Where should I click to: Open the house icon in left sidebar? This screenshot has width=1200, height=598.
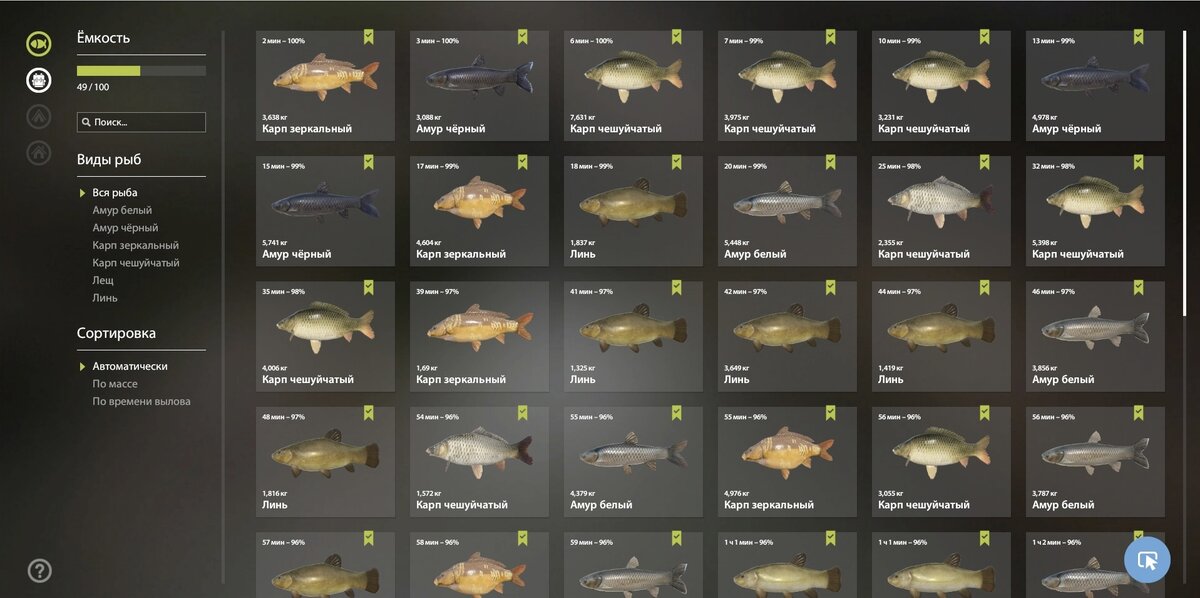click(39, 153)
